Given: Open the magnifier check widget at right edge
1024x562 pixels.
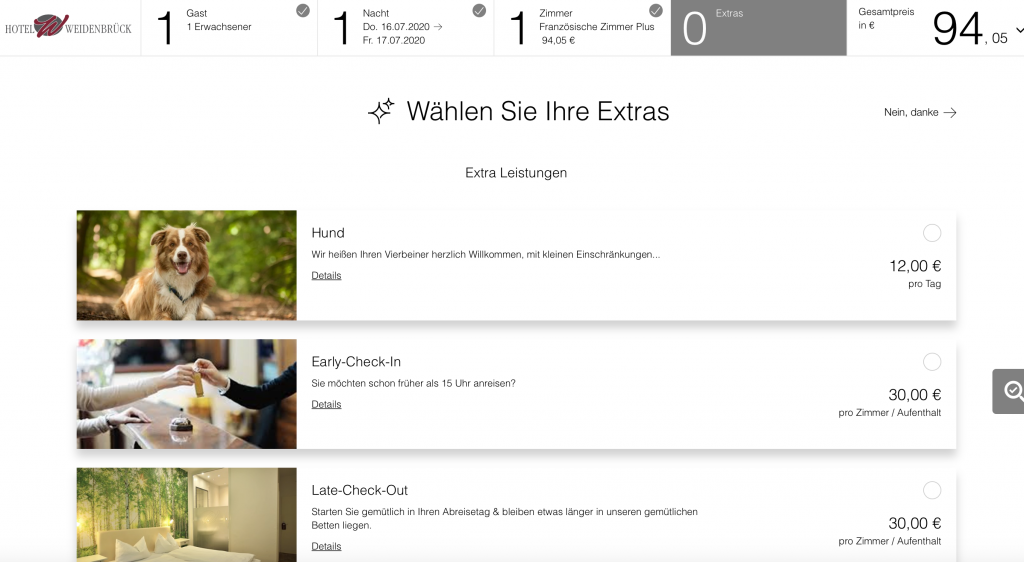Looking at the screenshot, I should (x=1010, y=391).
